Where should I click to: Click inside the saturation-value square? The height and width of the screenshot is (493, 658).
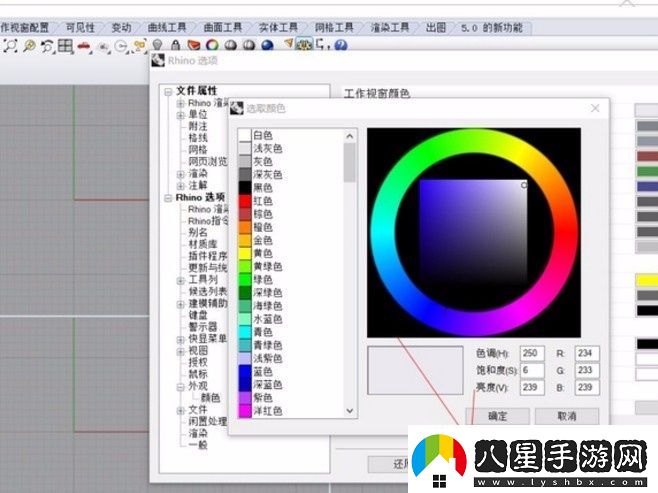pyautogui.click(x=473, y=232)
